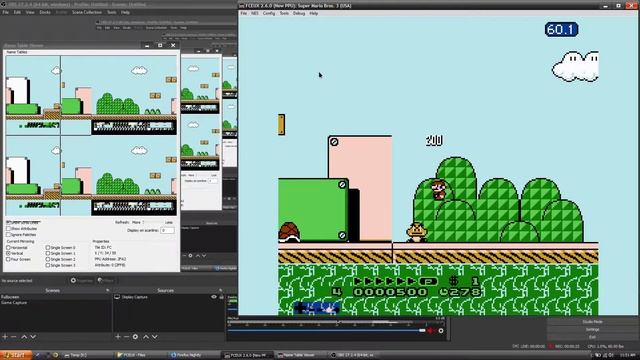Open OBS View menu

[30, 12]
